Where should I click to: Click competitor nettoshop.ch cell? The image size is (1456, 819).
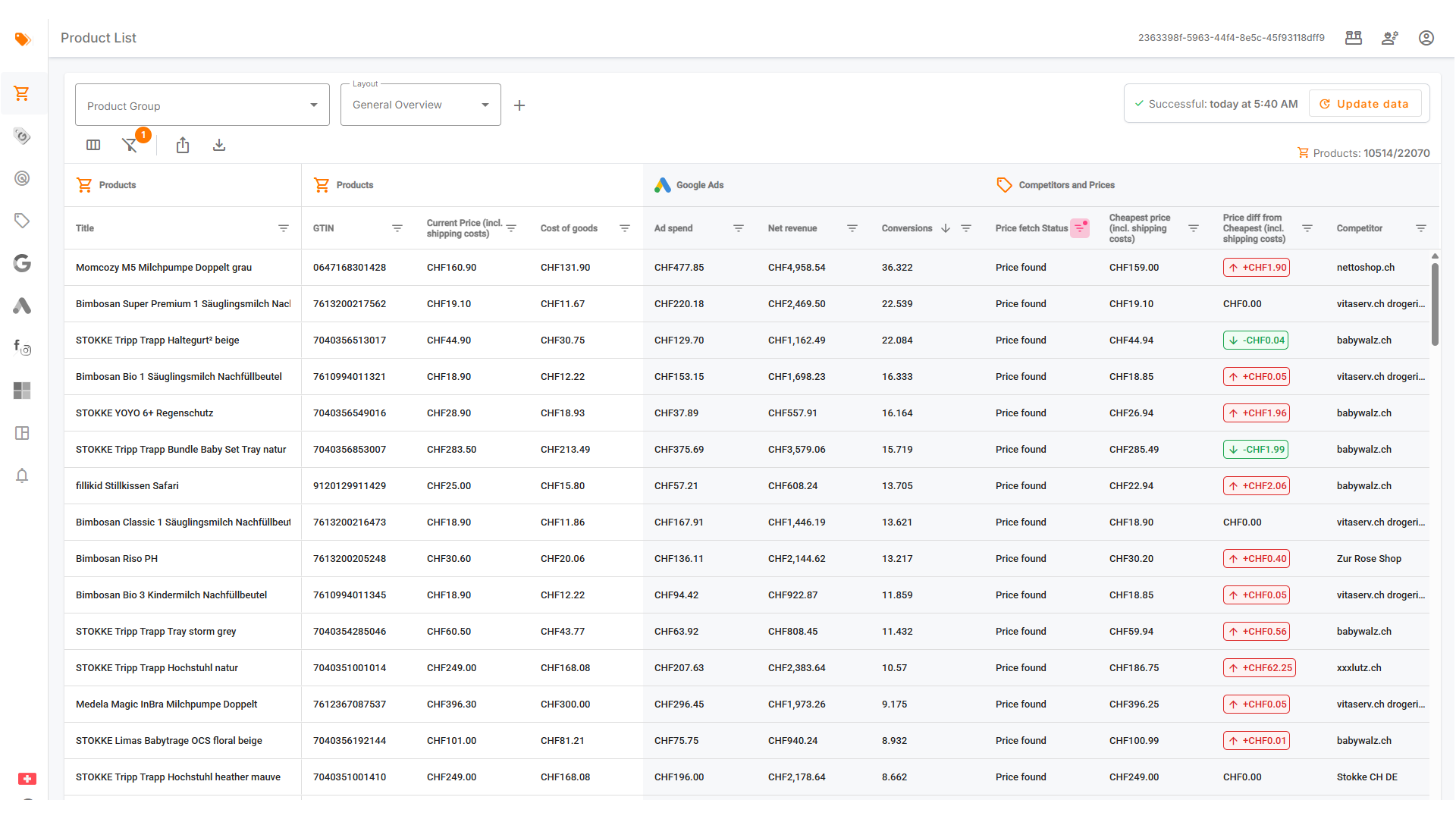[x=1366, y=268]
